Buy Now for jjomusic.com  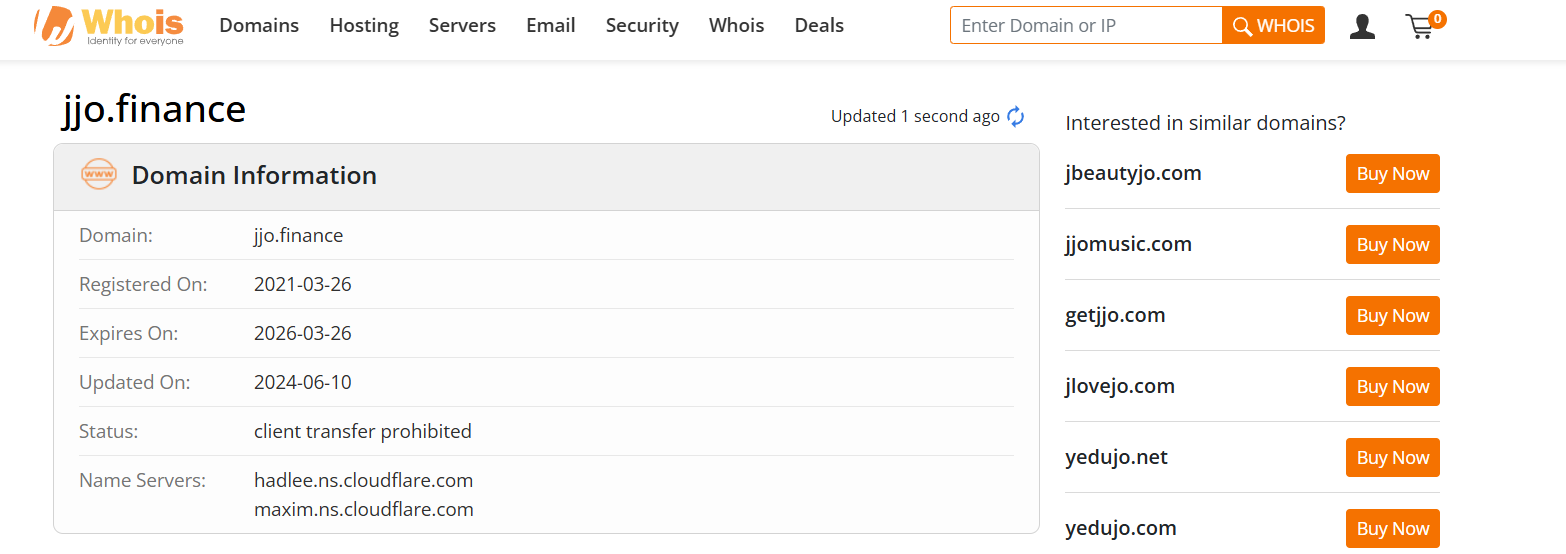1393,244
